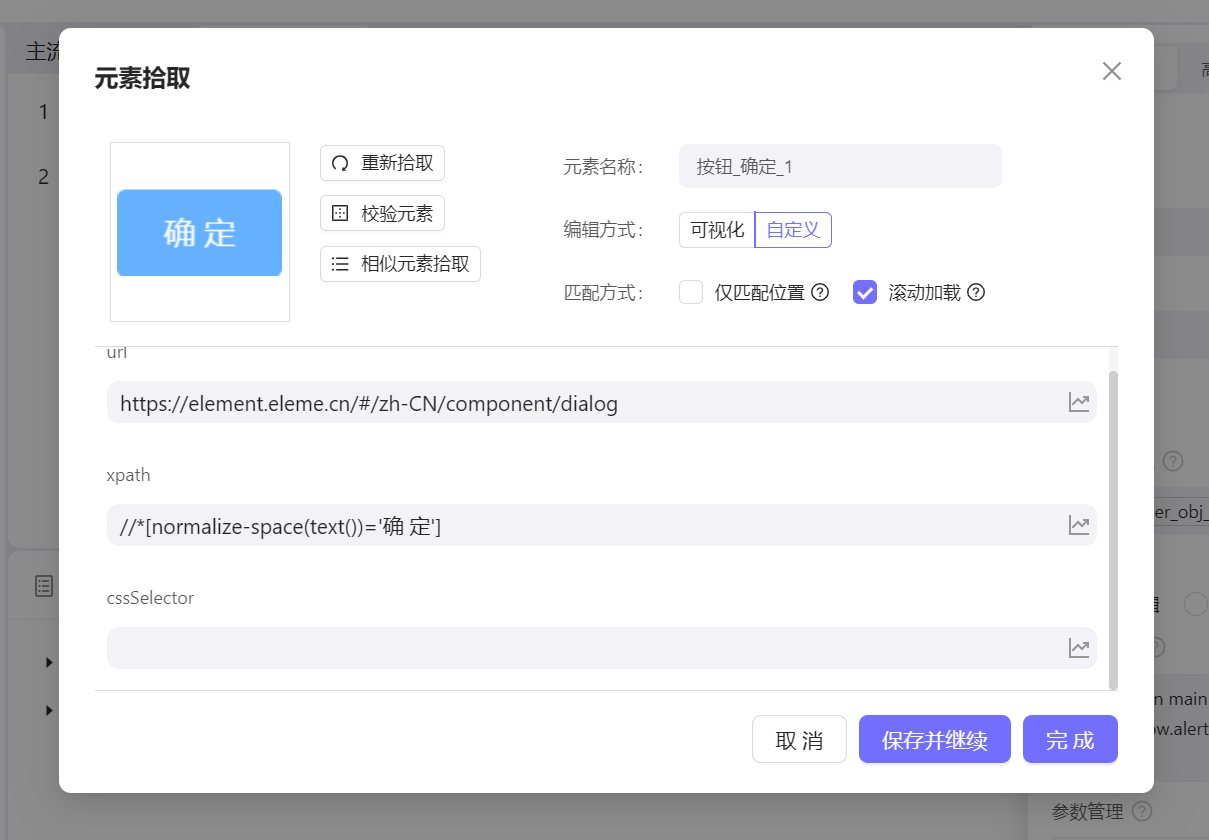The width and height of the screenshot is (1209, 840).
Task: Disable the 滚动加载 checkbox
Action: point(864,292)
